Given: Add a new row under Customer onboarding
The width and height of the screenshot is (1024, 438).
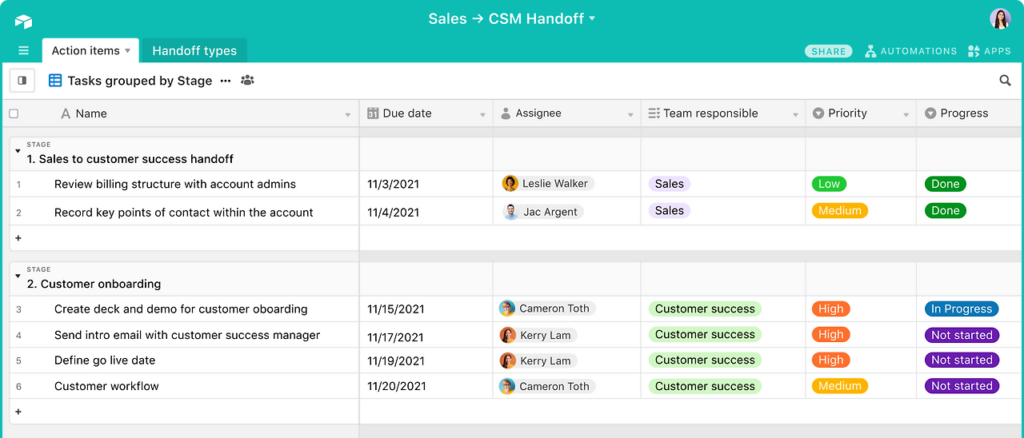Looking at the screenshot, I should (x=18, y=412).
